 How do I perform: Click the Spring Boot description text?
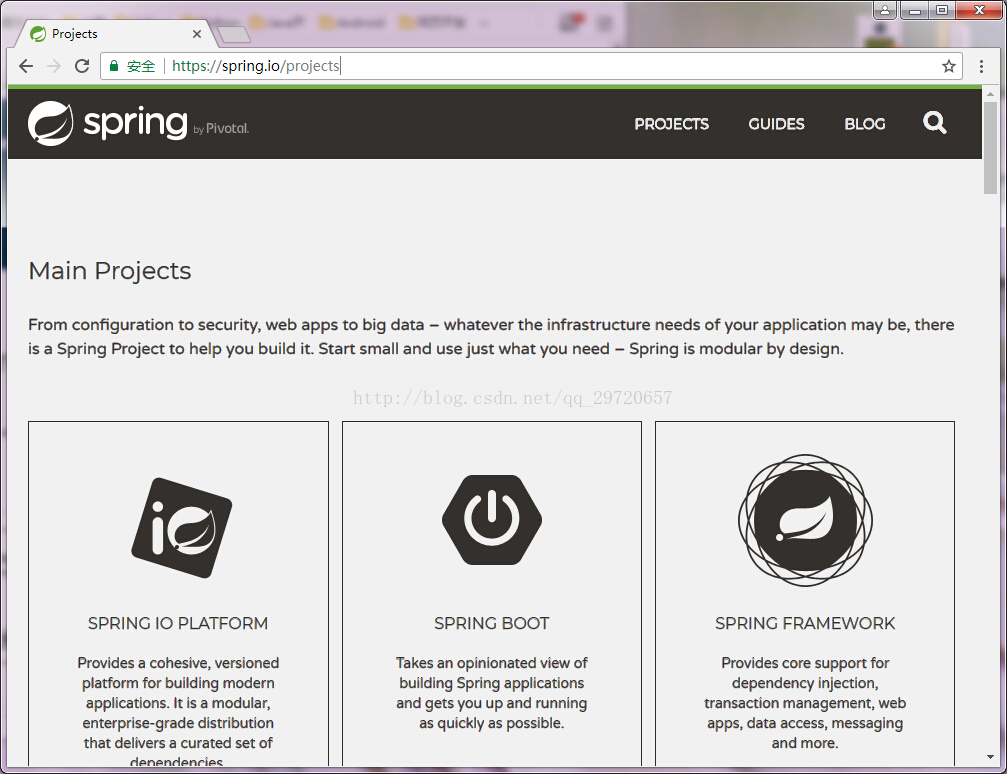(492, 693)
